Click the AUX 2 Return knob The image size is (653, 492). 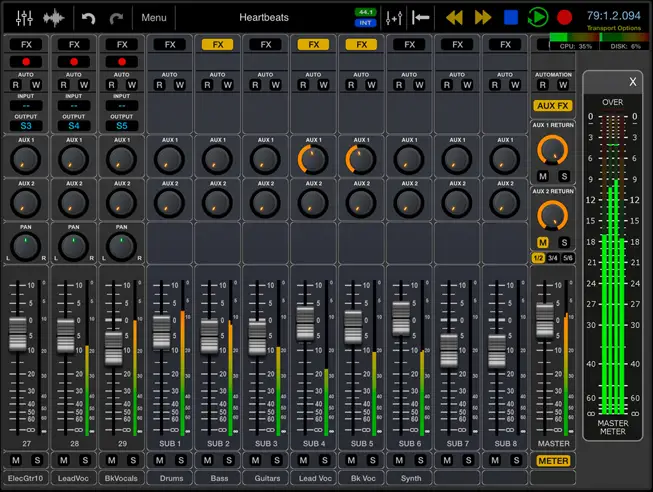click(553, 215)
